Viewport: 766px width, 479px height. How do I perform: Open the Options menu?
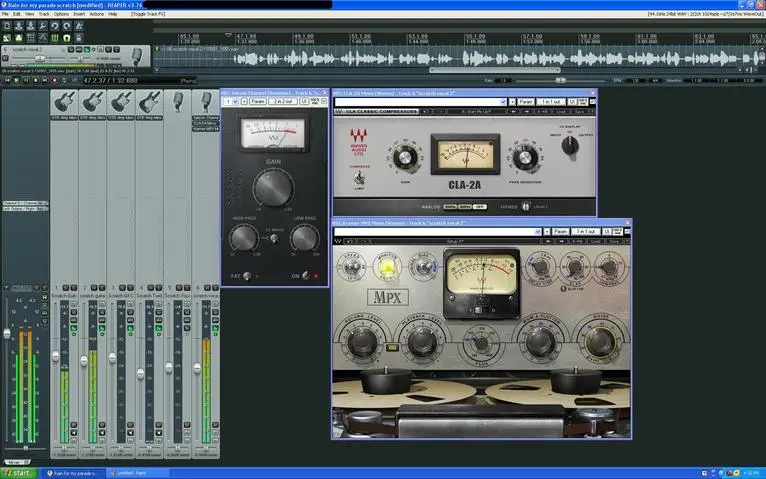coord(61,14)
